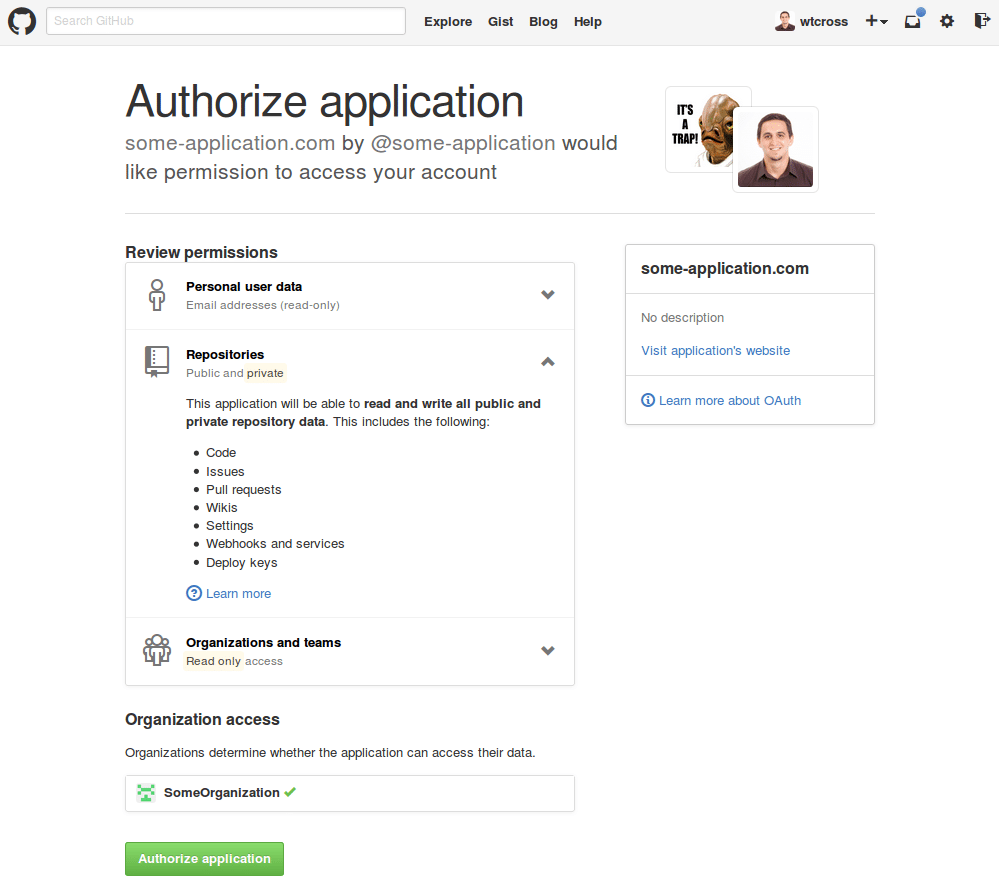Focus the Search GitHub field

(x=226, y=21)
